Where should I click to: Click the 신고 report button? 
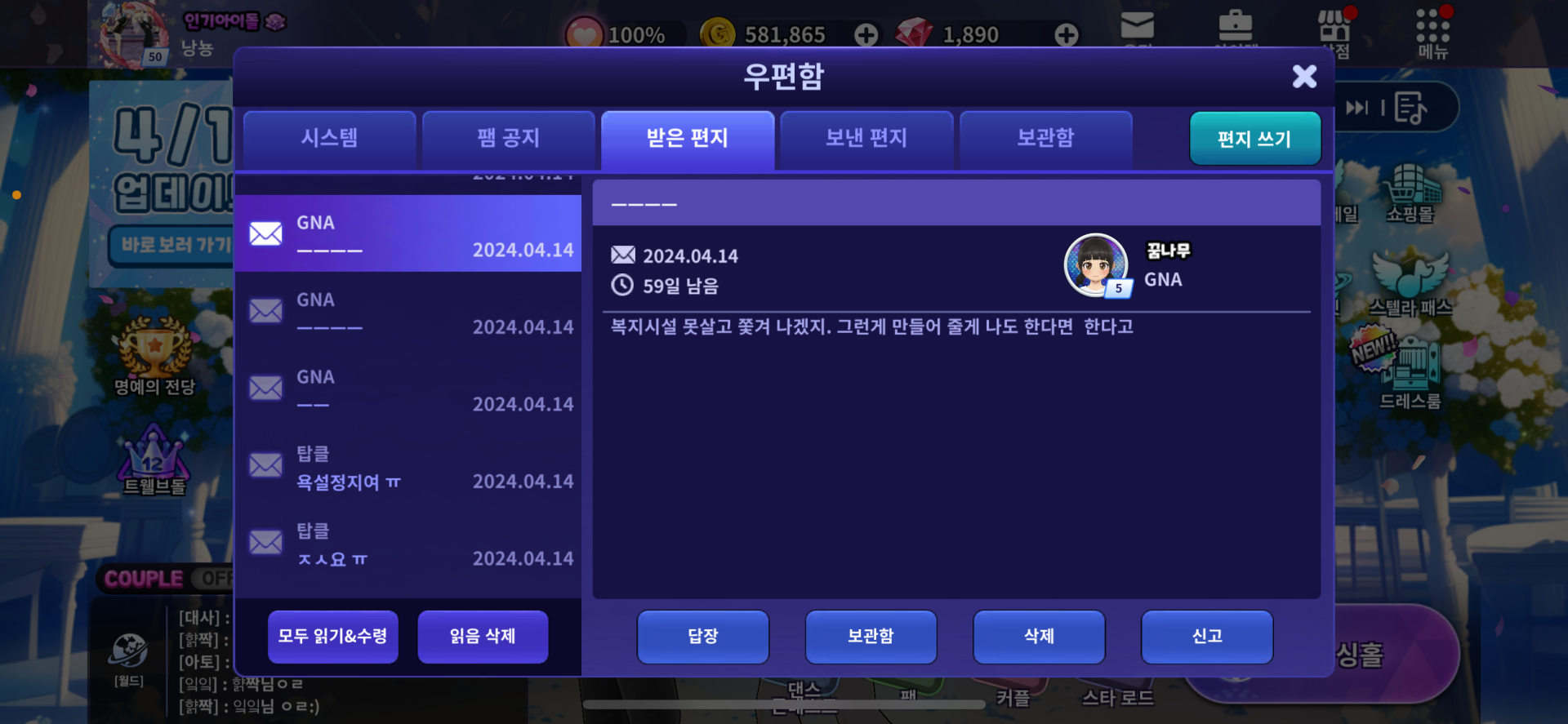point(1207,637)
